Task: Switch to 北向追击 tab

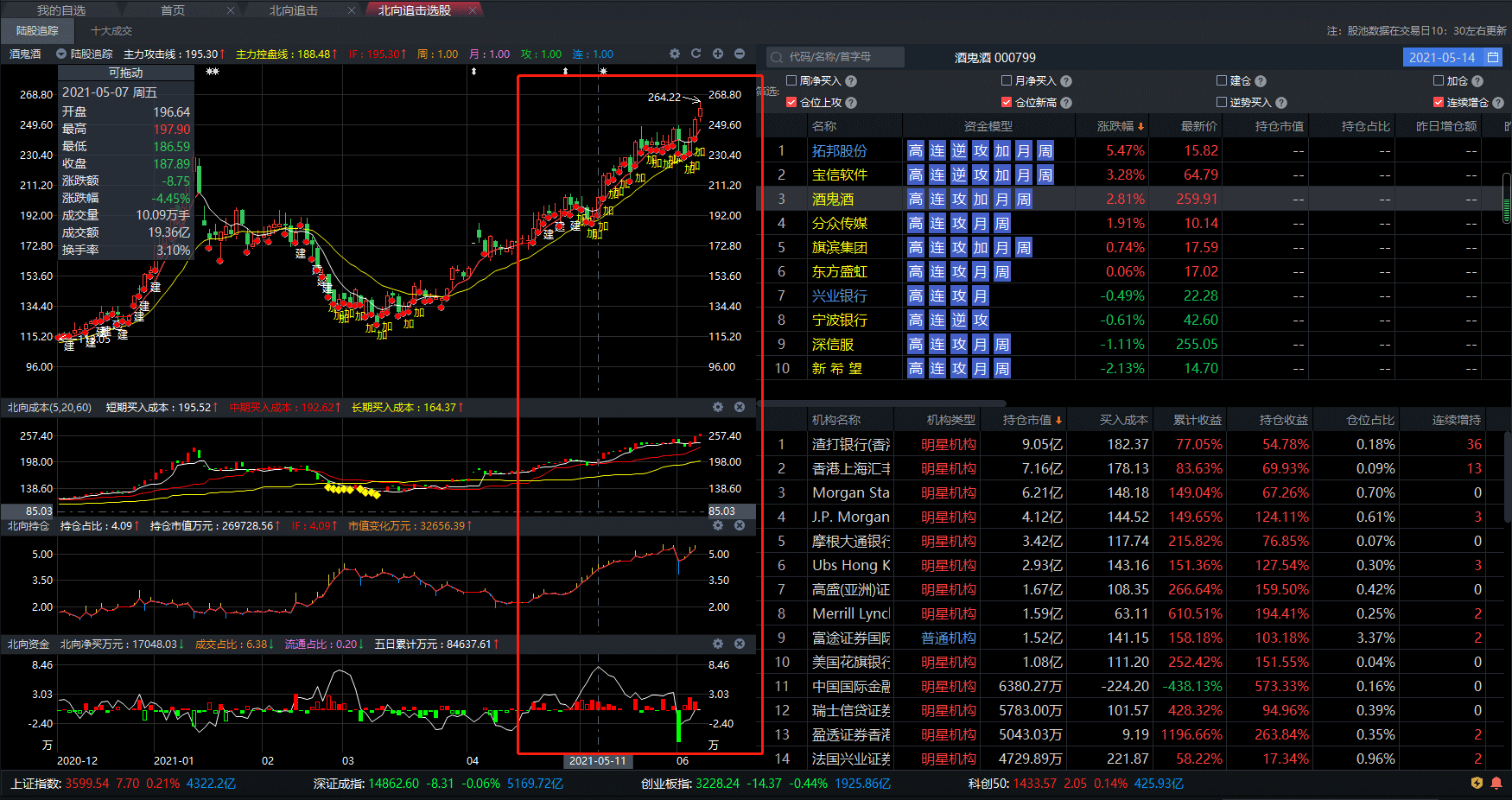Action: pyautogui.click(x=294, y=10)
